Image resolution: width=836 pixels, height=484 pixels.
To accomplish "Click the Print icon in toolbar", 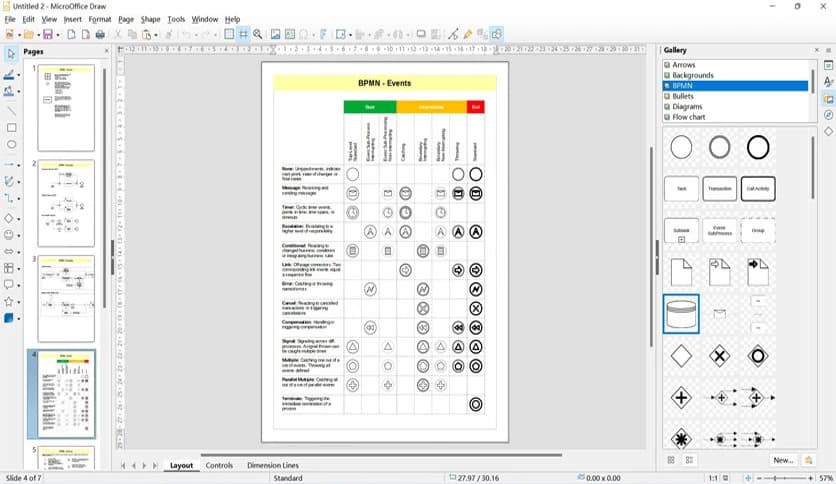I will [100, 35].
